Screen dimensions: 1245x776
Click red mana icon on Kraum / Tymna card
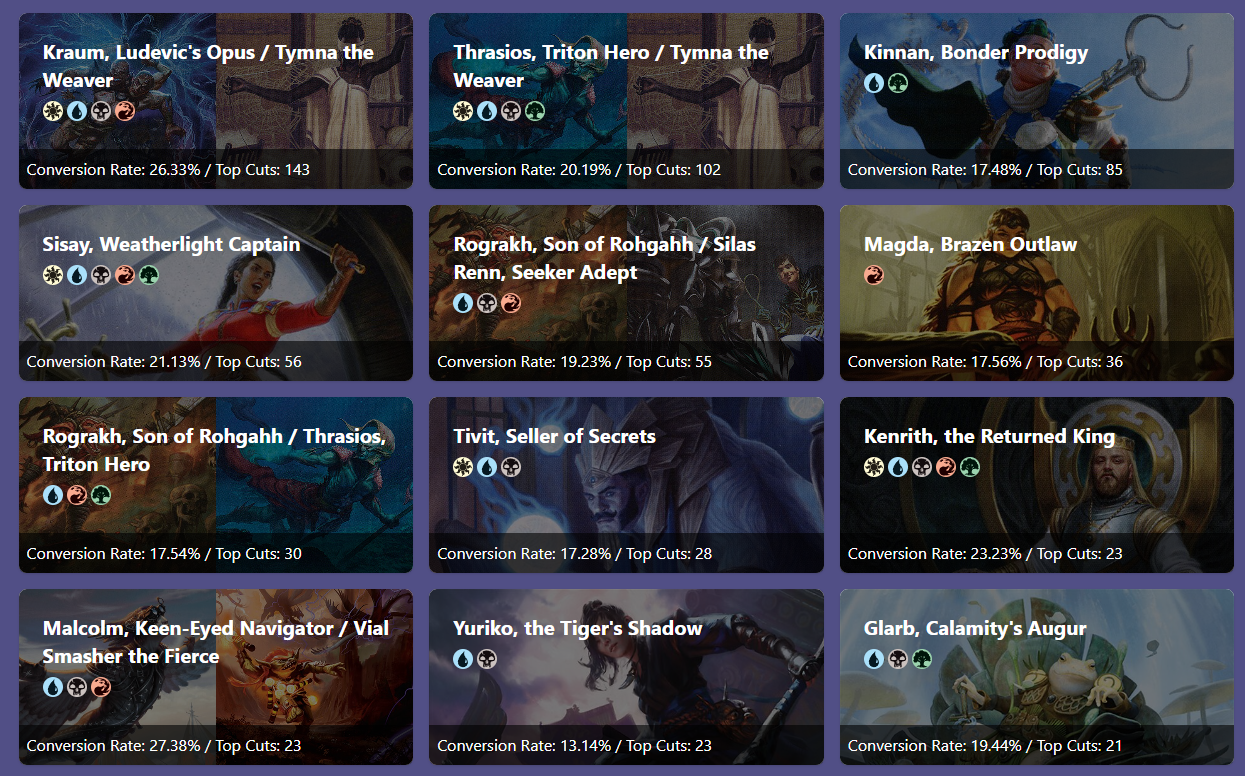pyautogui.click(x=125, y=111)
